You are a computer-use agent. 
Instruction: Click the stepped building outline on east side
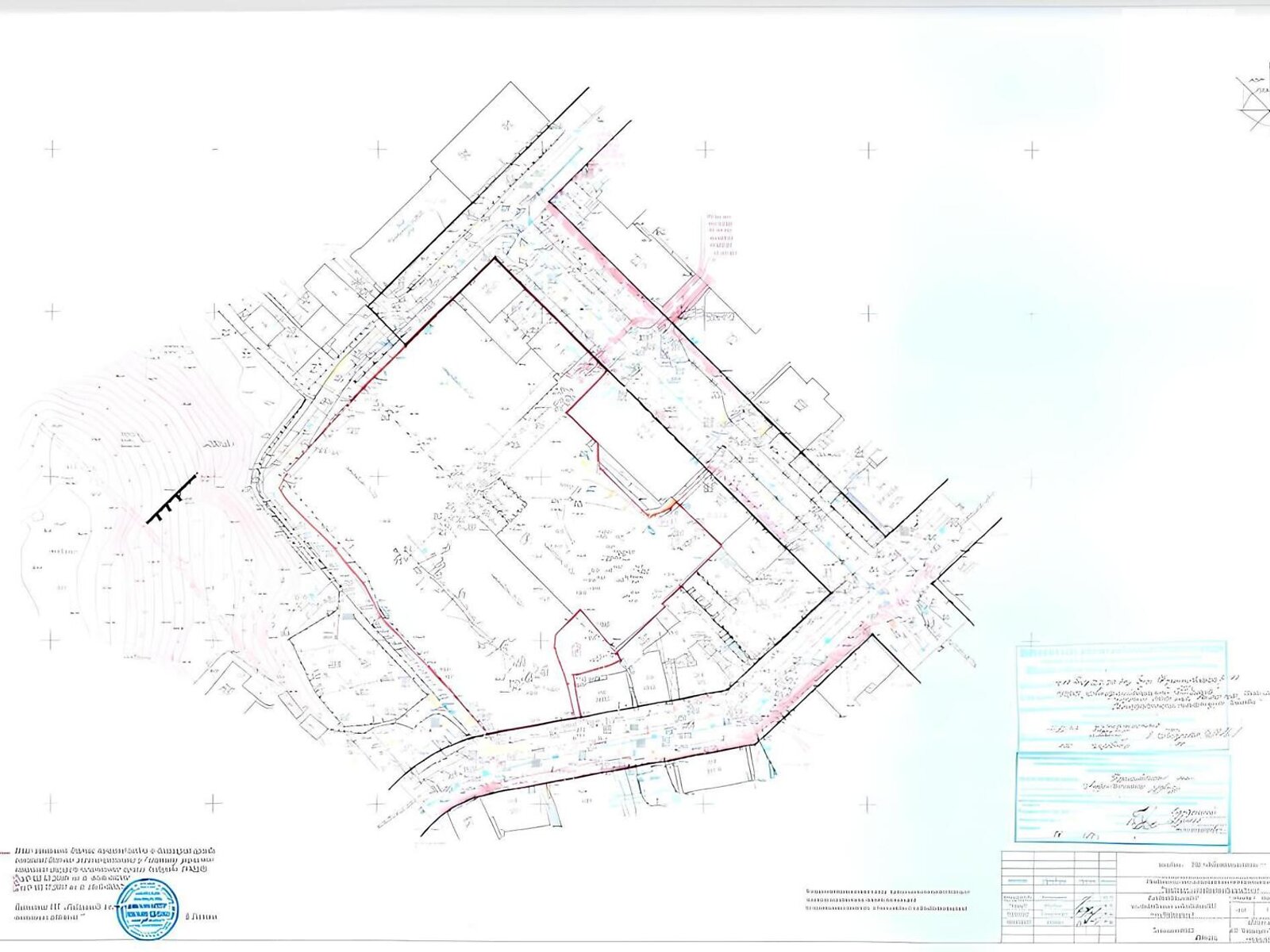pos(798,405)
